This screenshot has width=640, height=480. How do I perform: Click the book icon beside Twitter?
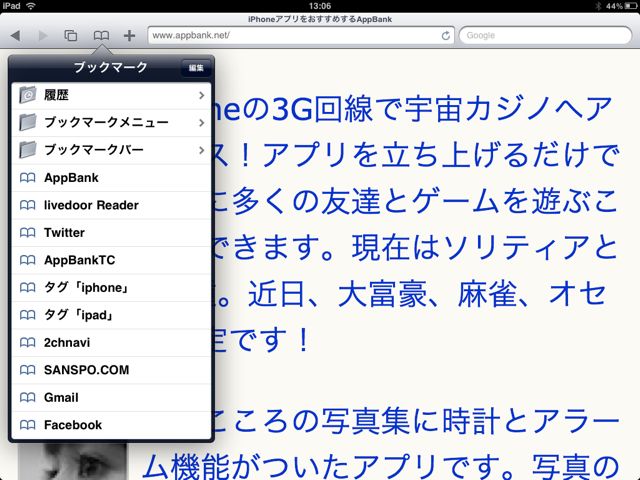[27, 233]
